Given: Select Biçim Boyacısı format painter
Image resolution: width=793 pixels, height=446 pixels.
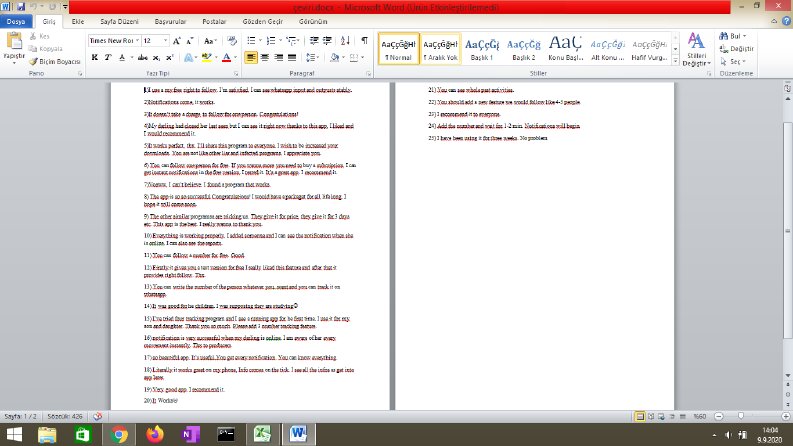Looking at the screenshot, I should coord(55,61).
